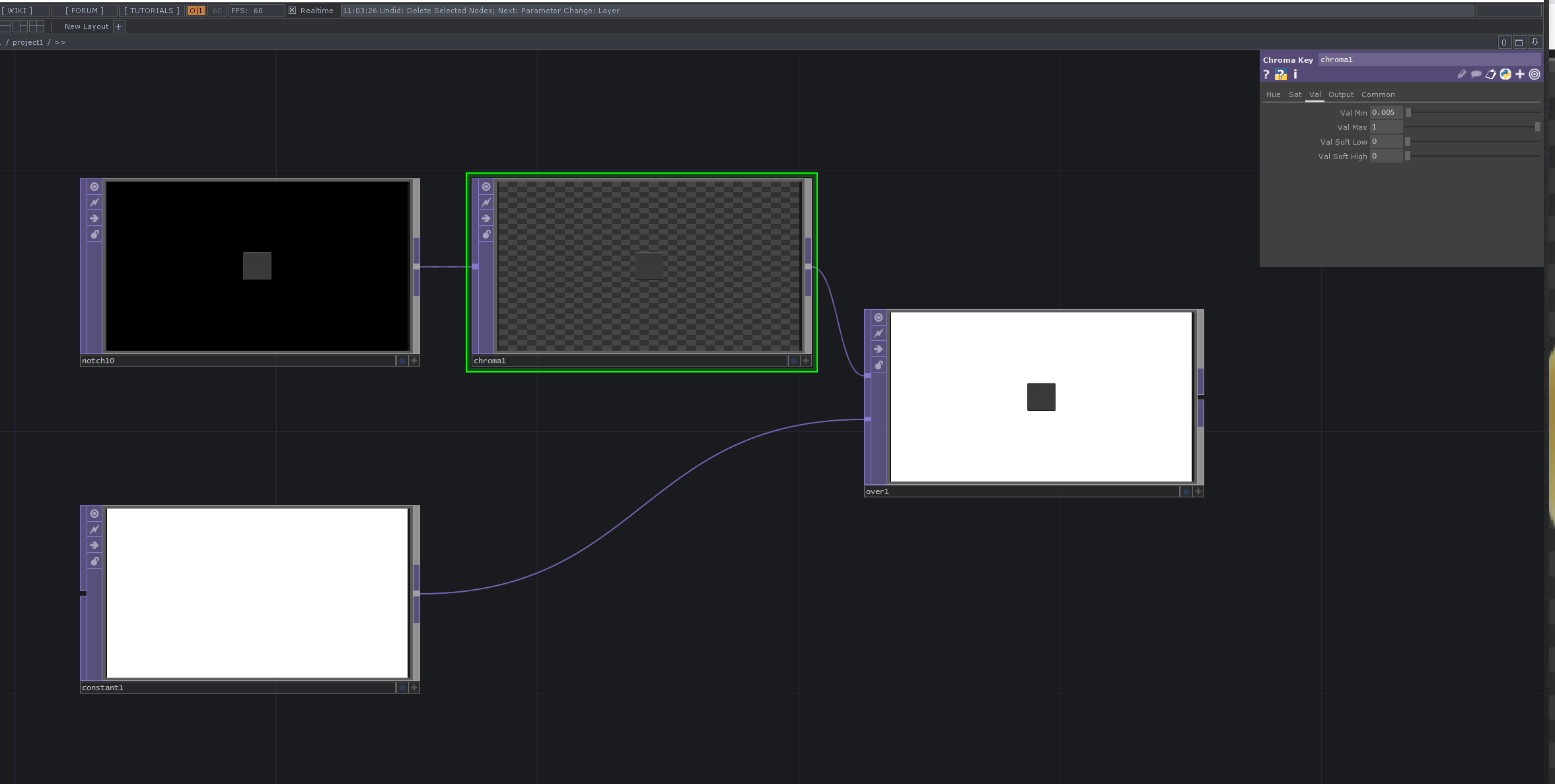Click the pencil edit icon in parameter header
The width and height of the screenshot is (1555, 784).
pos(1462,75)
